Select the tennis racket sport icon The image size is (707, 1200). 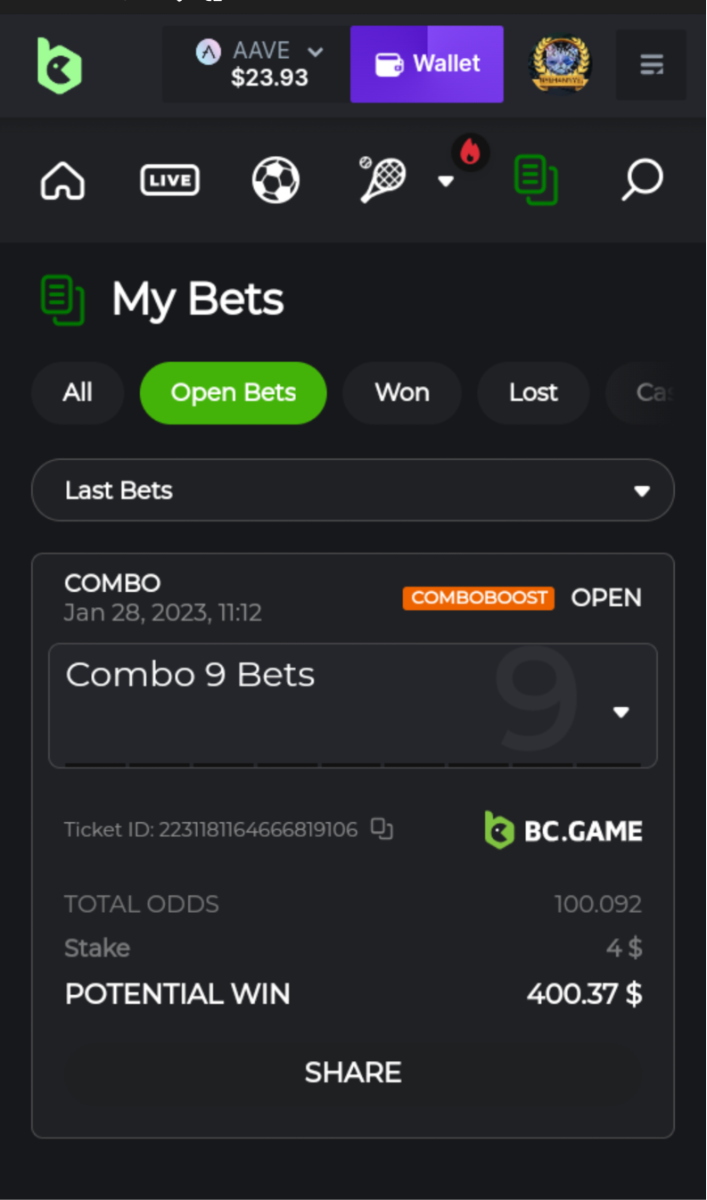point(382,180)
